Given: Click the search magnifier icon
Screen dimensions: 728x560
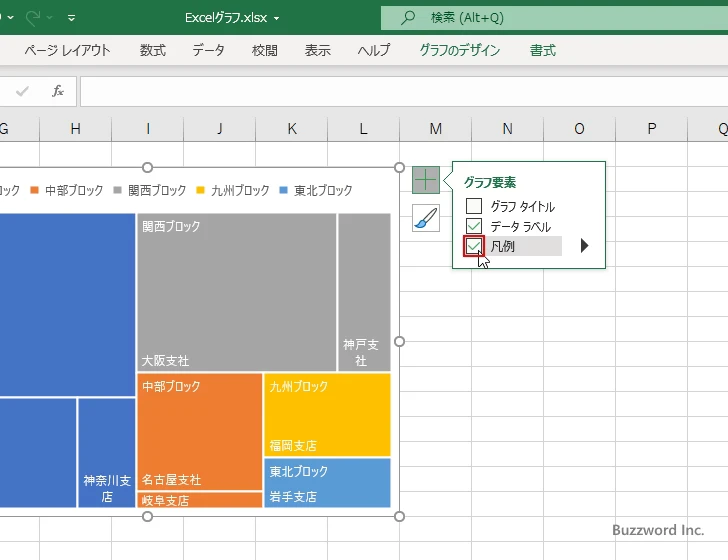Looking at the screenshot, I should coord(408,18).
